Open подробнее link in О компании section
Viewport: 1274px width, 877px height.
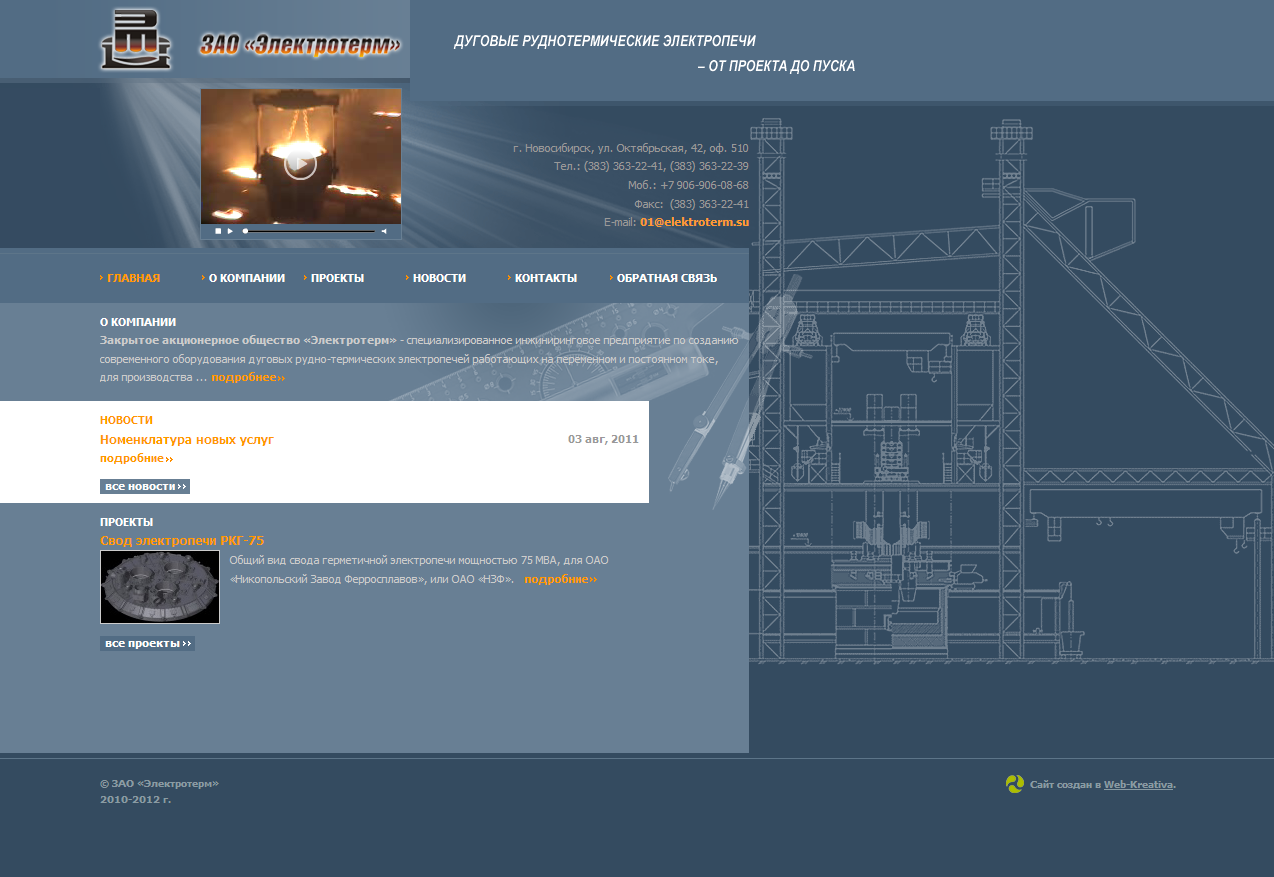[x=248, y=378]
